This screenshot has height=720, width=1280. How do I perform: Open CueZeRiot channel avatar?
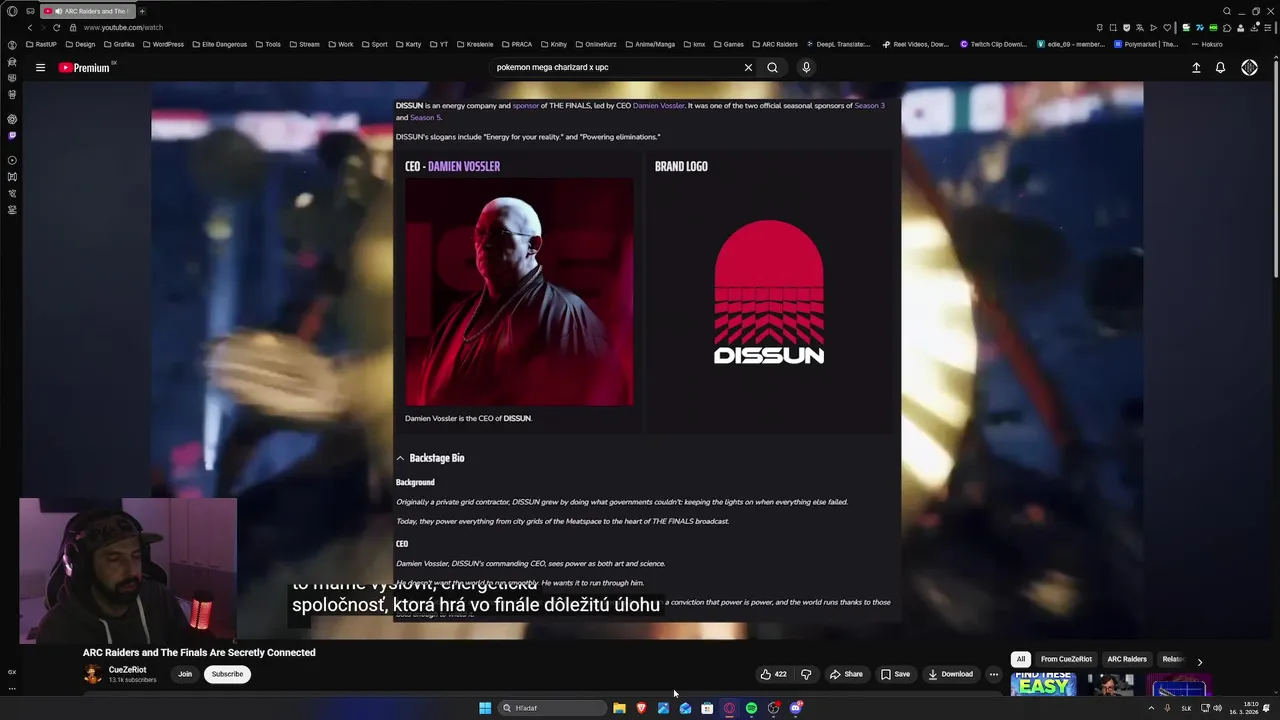92,674
